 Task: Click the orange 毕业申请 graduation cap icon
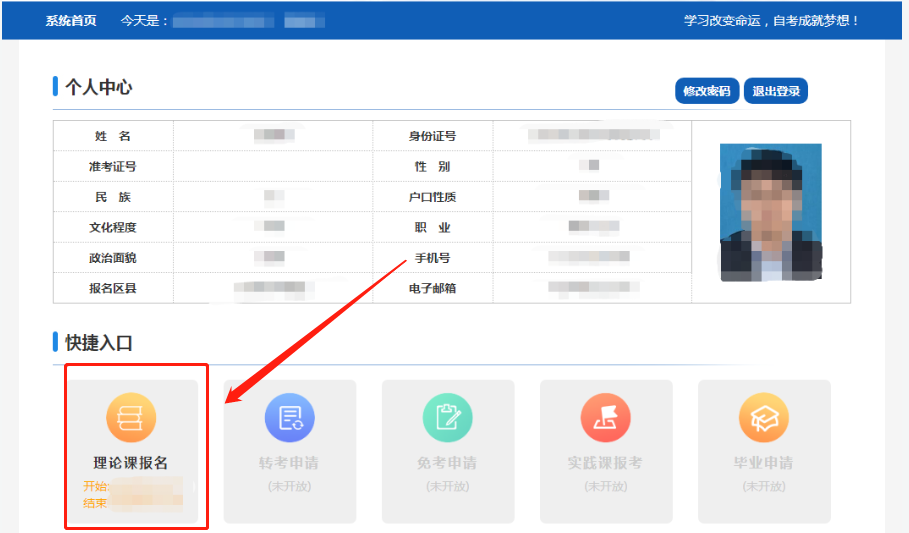[764, 418]
